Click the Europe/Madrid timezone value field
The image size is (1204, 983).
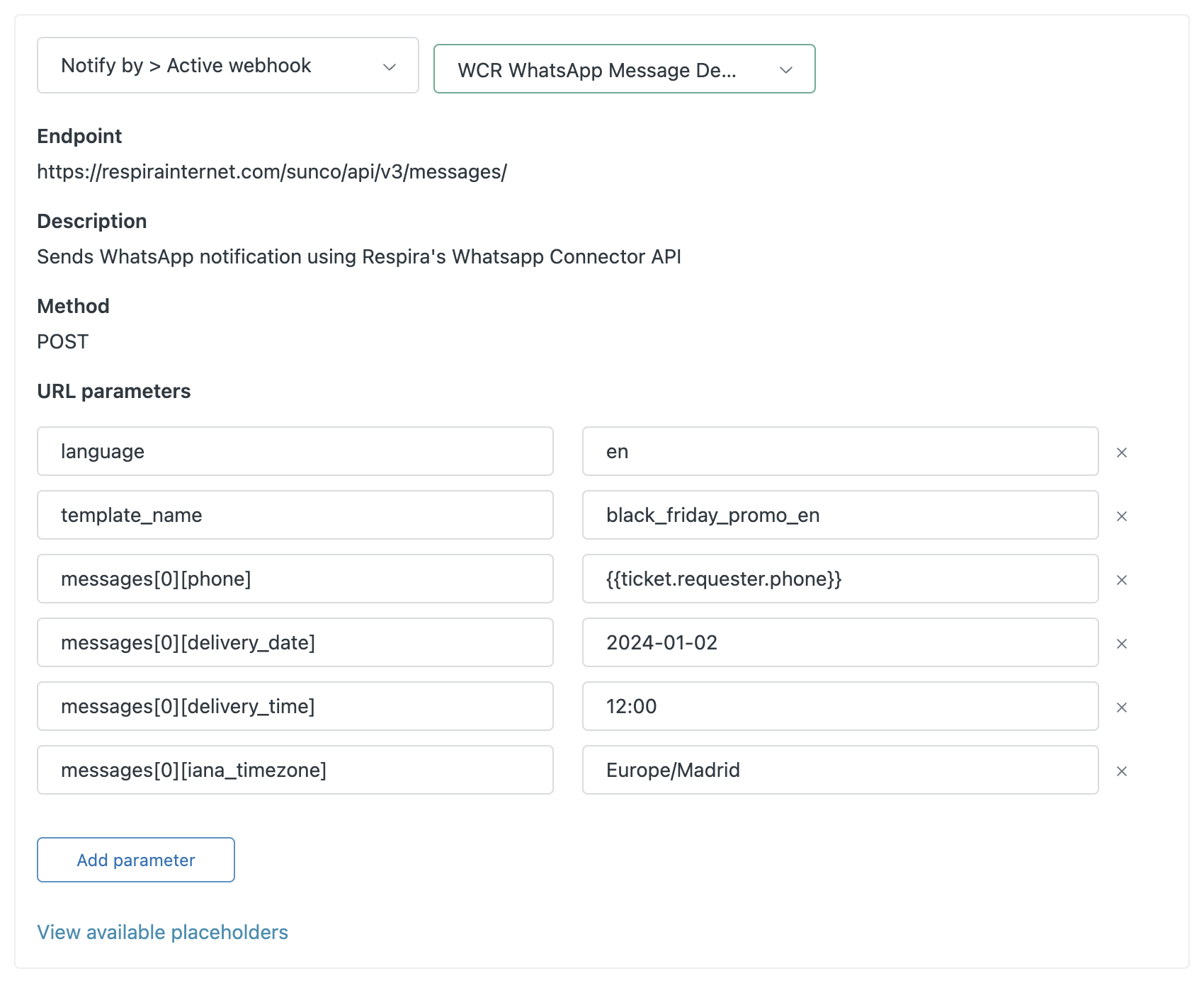tap(840, 770)
